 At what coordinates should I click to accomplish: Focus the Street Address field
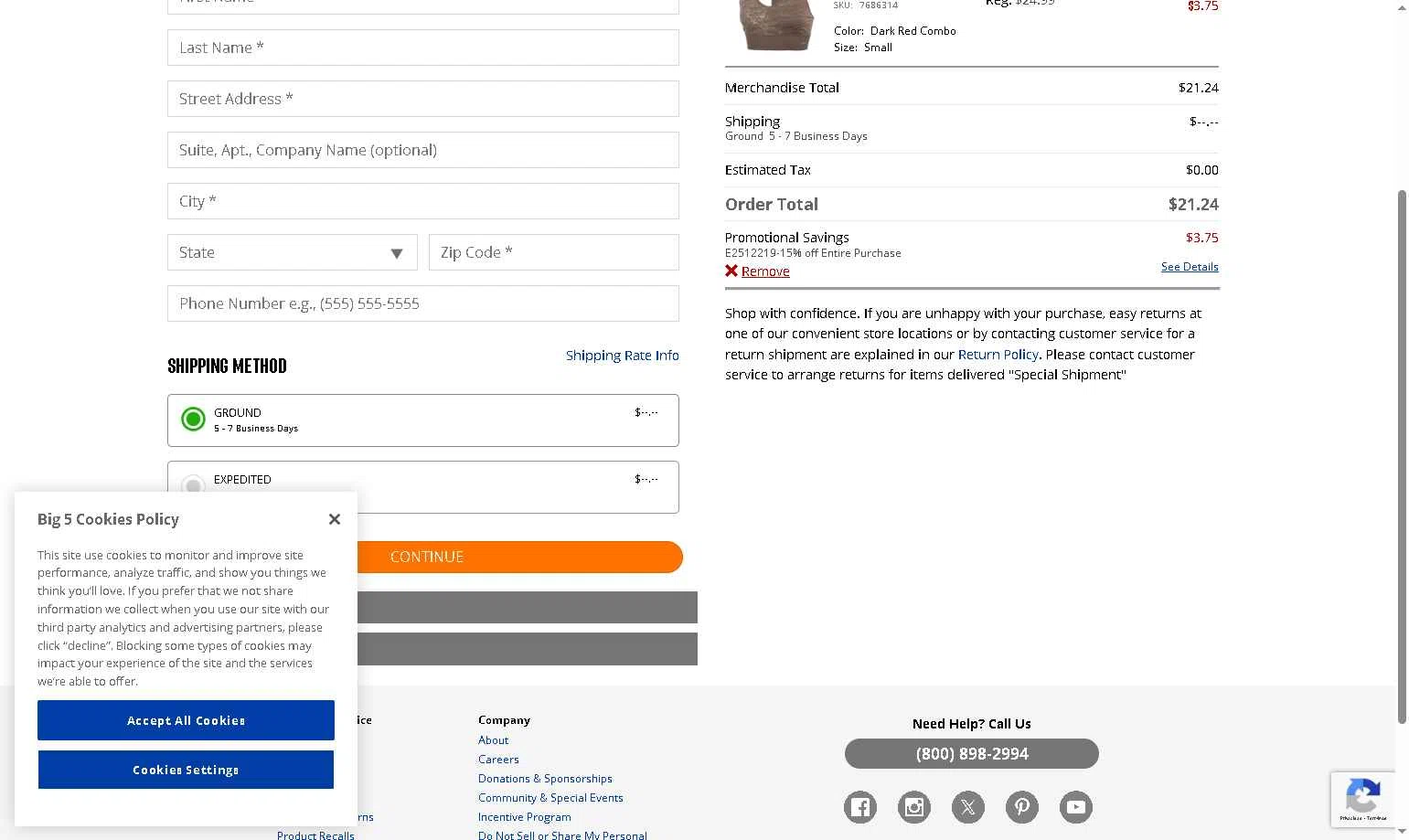pos(423,99)
